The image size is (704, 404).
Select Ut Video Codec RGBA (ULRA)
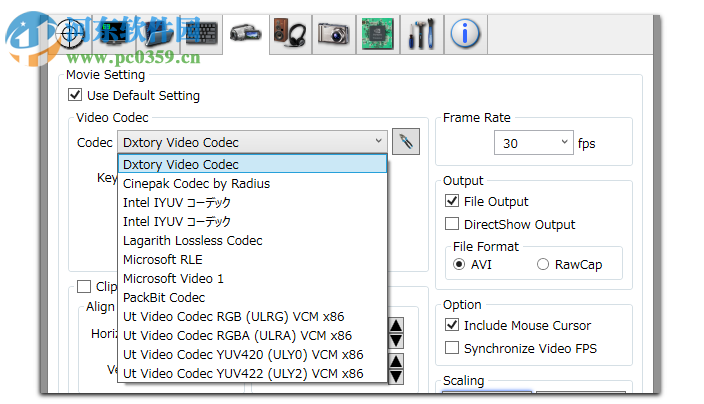(237, 336)
